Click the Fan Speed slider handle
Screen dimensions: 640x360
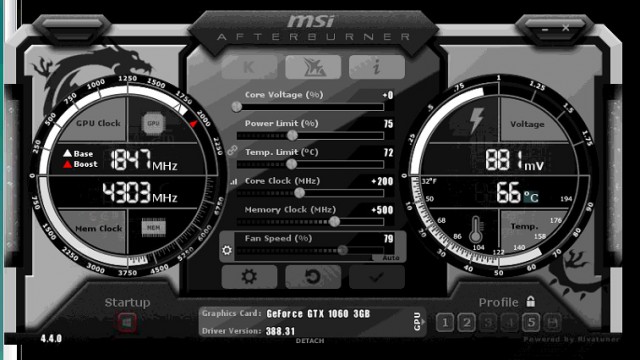(343, 250)
